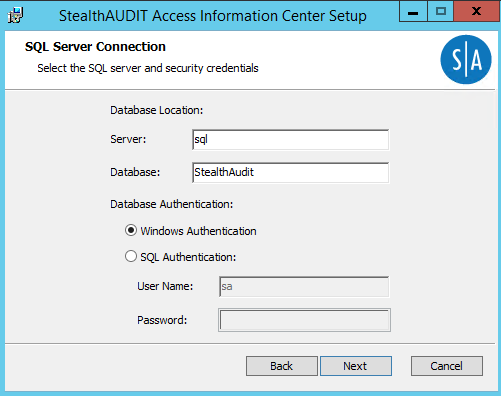Click the 'Database:' label

[x=135, y=172]
